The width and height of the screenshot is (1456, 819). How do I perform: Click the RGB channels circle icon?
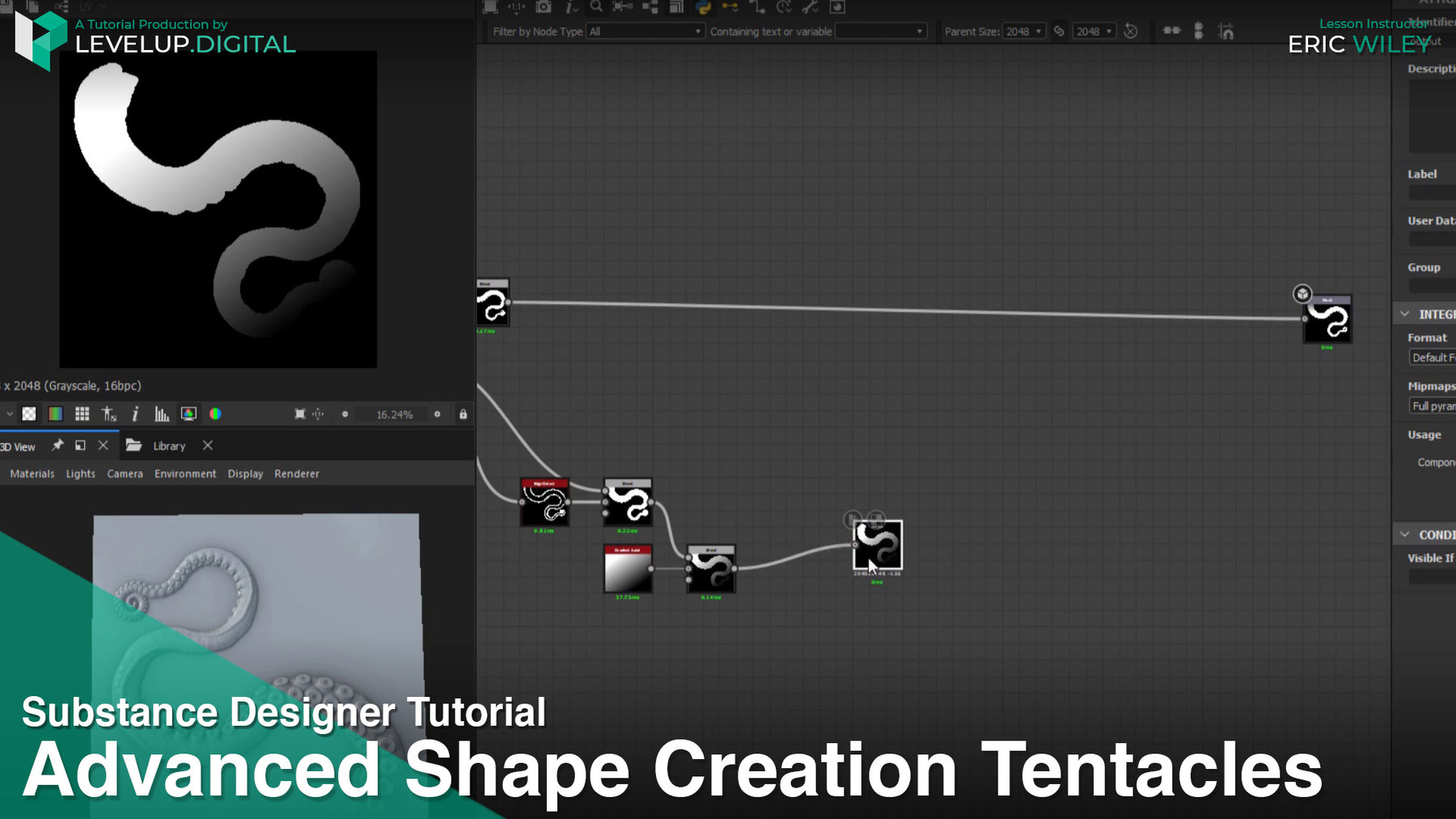tap(215, 414)
